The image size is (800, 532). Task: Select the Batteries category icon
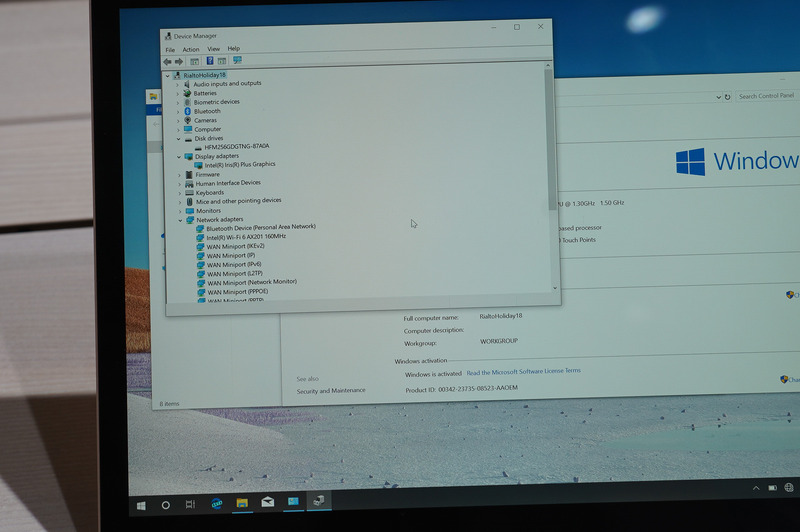[187, 93]
